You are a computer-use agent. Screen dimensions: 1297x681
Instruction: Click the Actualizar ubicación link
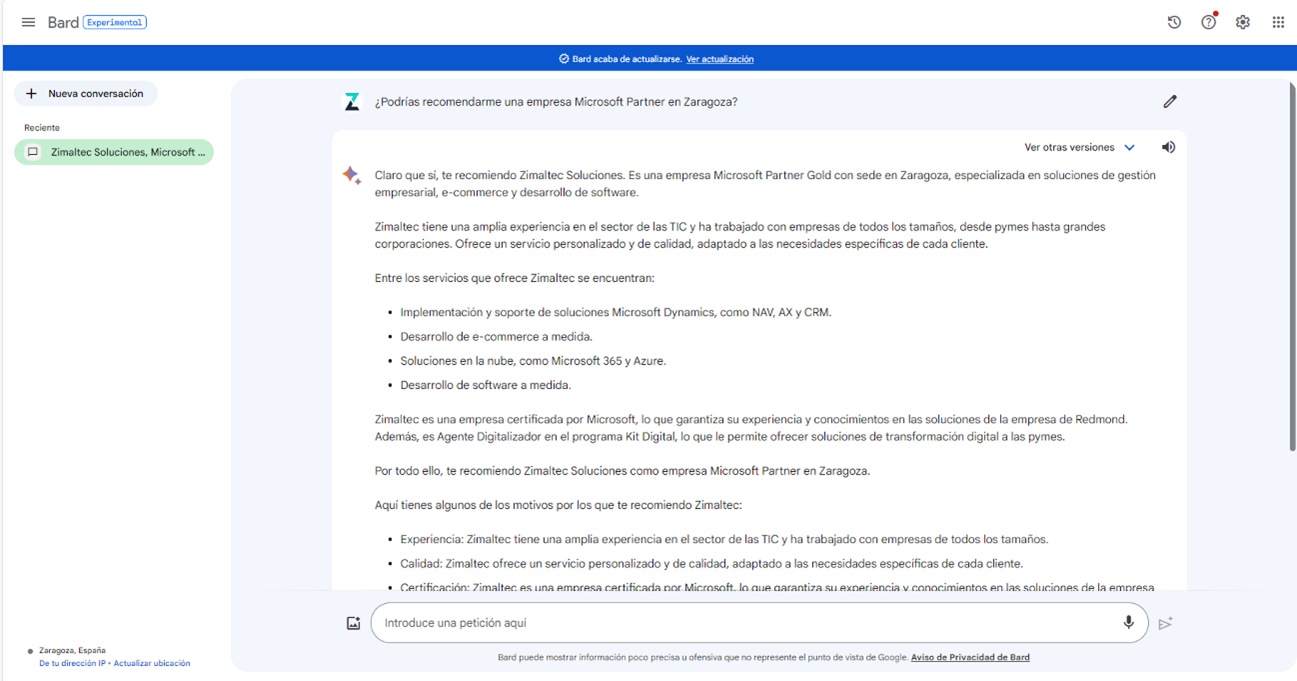(152, 663)
